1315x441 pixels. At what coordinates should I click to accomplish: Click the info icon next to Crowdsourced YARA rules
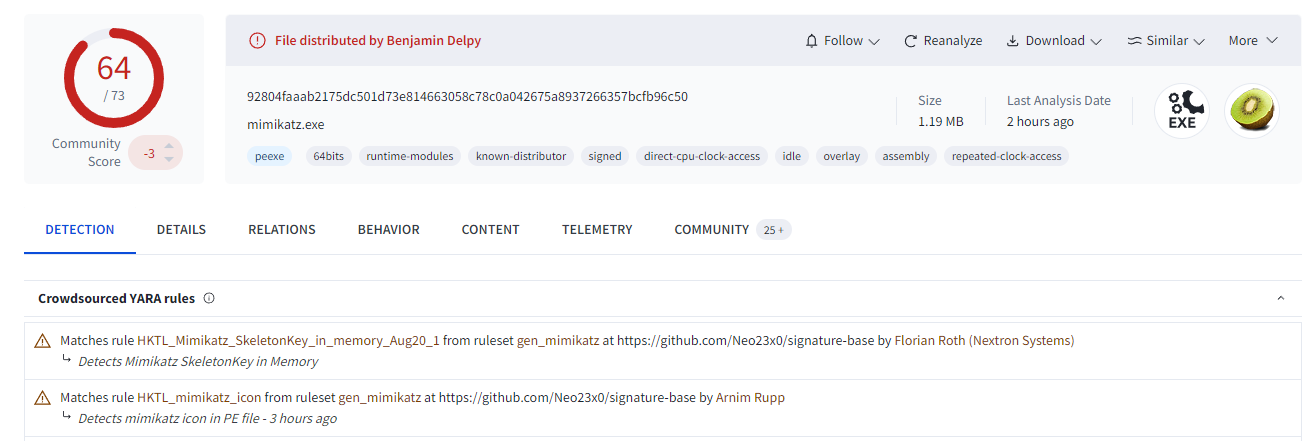coord(209,298)
